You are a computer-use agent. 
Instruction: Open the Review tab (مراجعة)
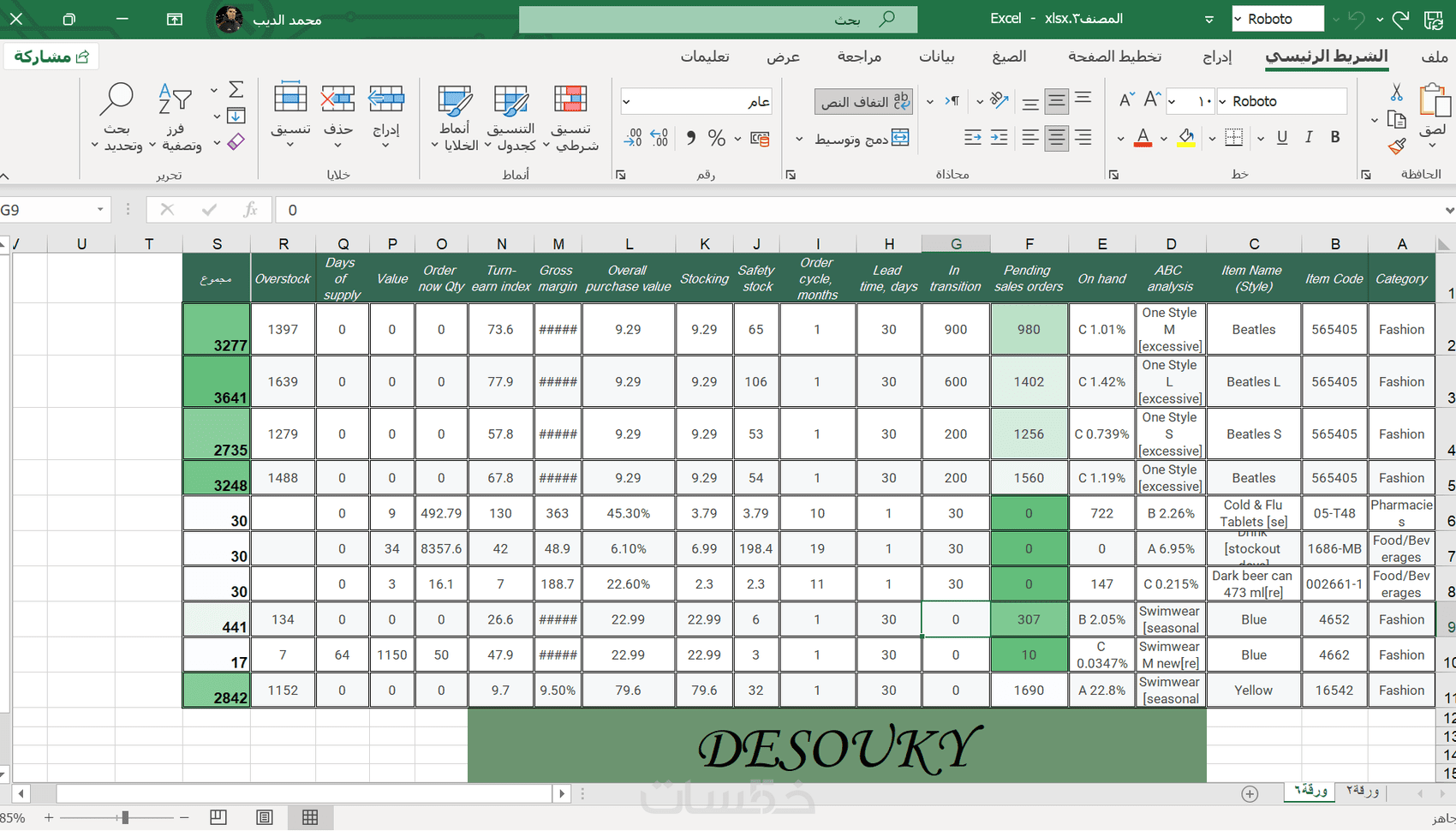coord(859,57)
